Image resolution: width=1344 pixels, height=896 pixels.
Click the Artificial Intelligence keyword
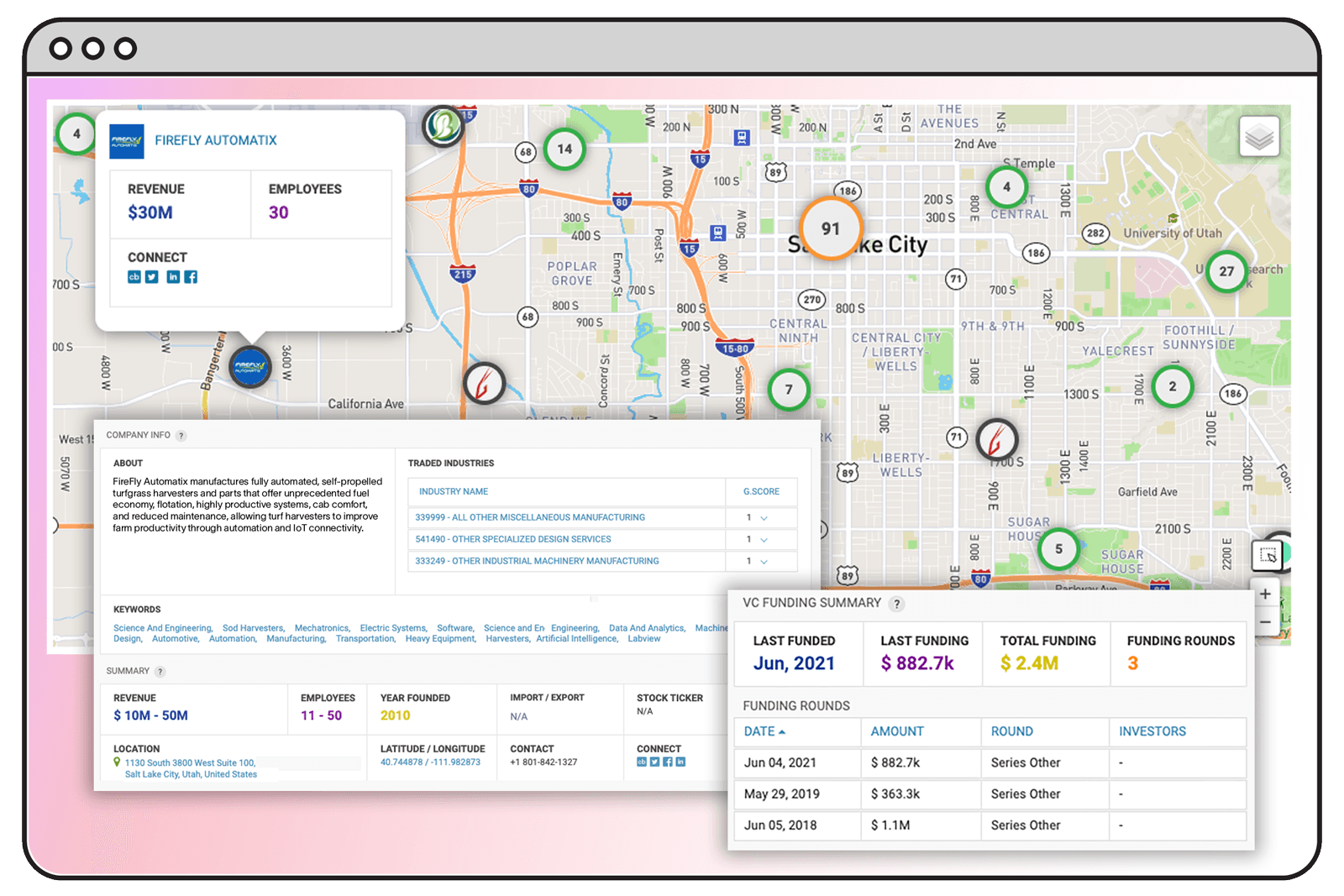(577, 639)
